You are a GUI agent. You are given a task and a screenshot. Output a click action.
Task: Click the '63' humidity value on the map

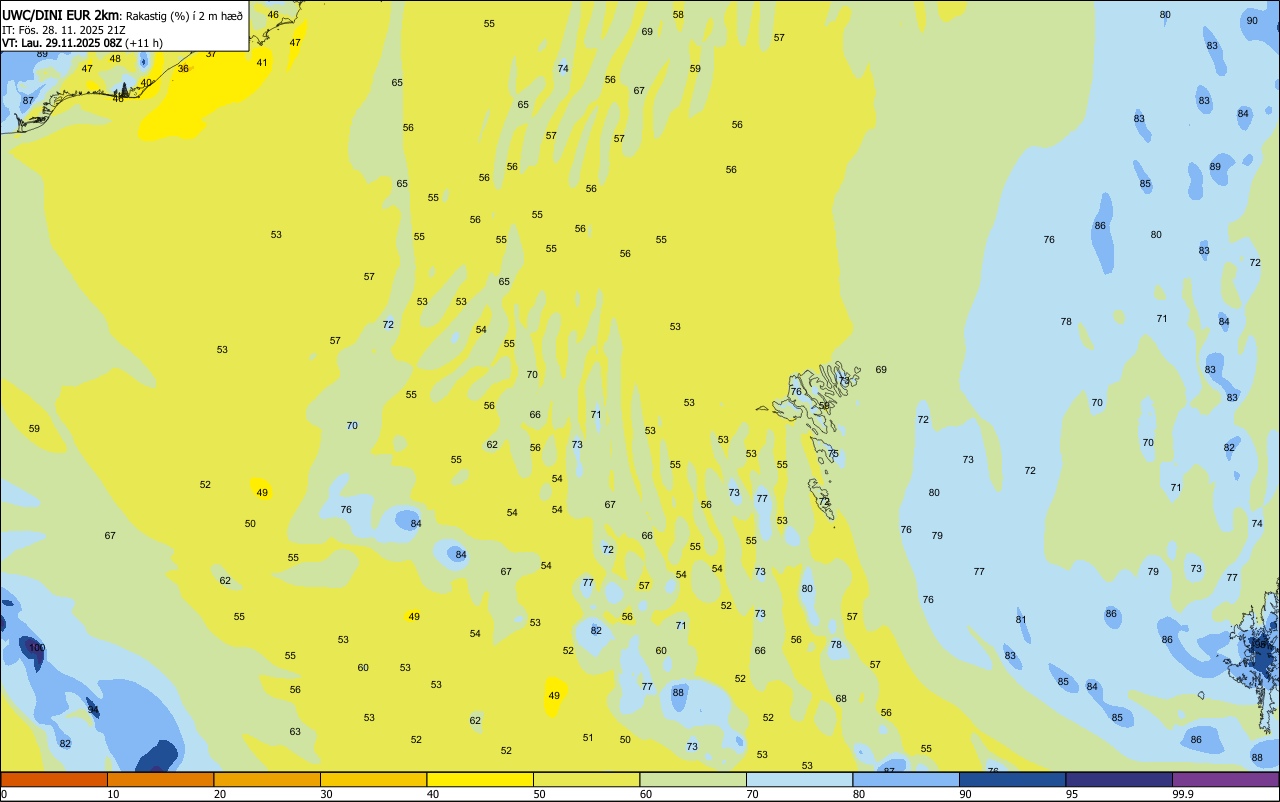(x=295, y=732)
